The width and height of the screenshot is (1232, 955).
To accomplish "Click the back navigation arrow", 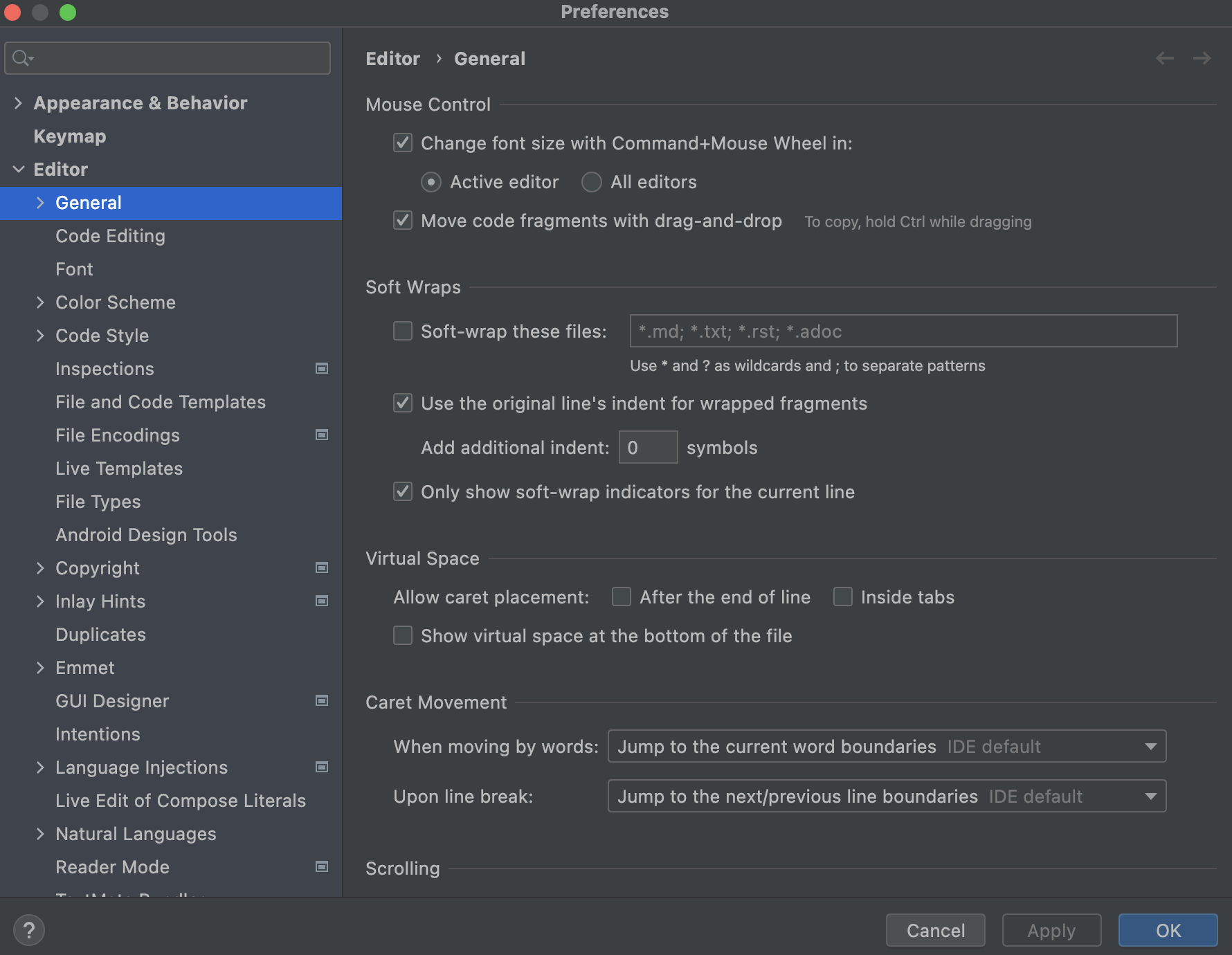I will 1165,58.
